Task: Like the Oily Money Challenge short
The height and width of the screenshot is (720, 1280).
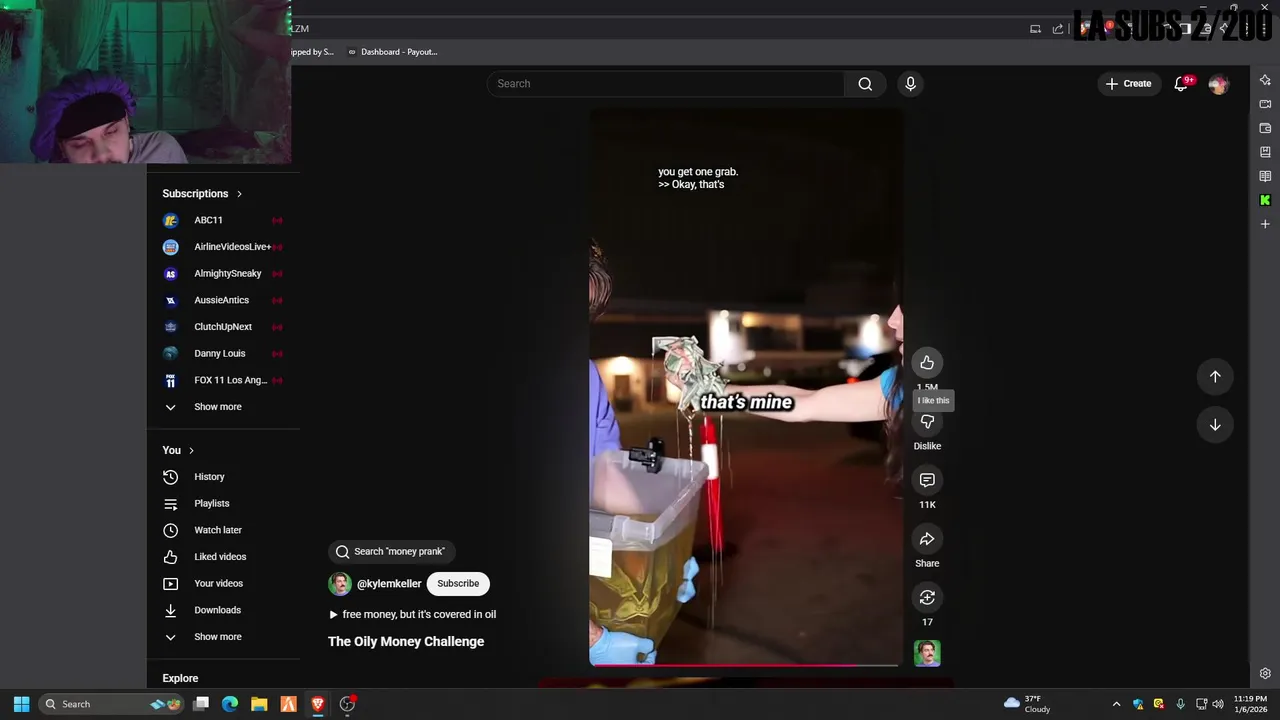Action: [927, 362]
